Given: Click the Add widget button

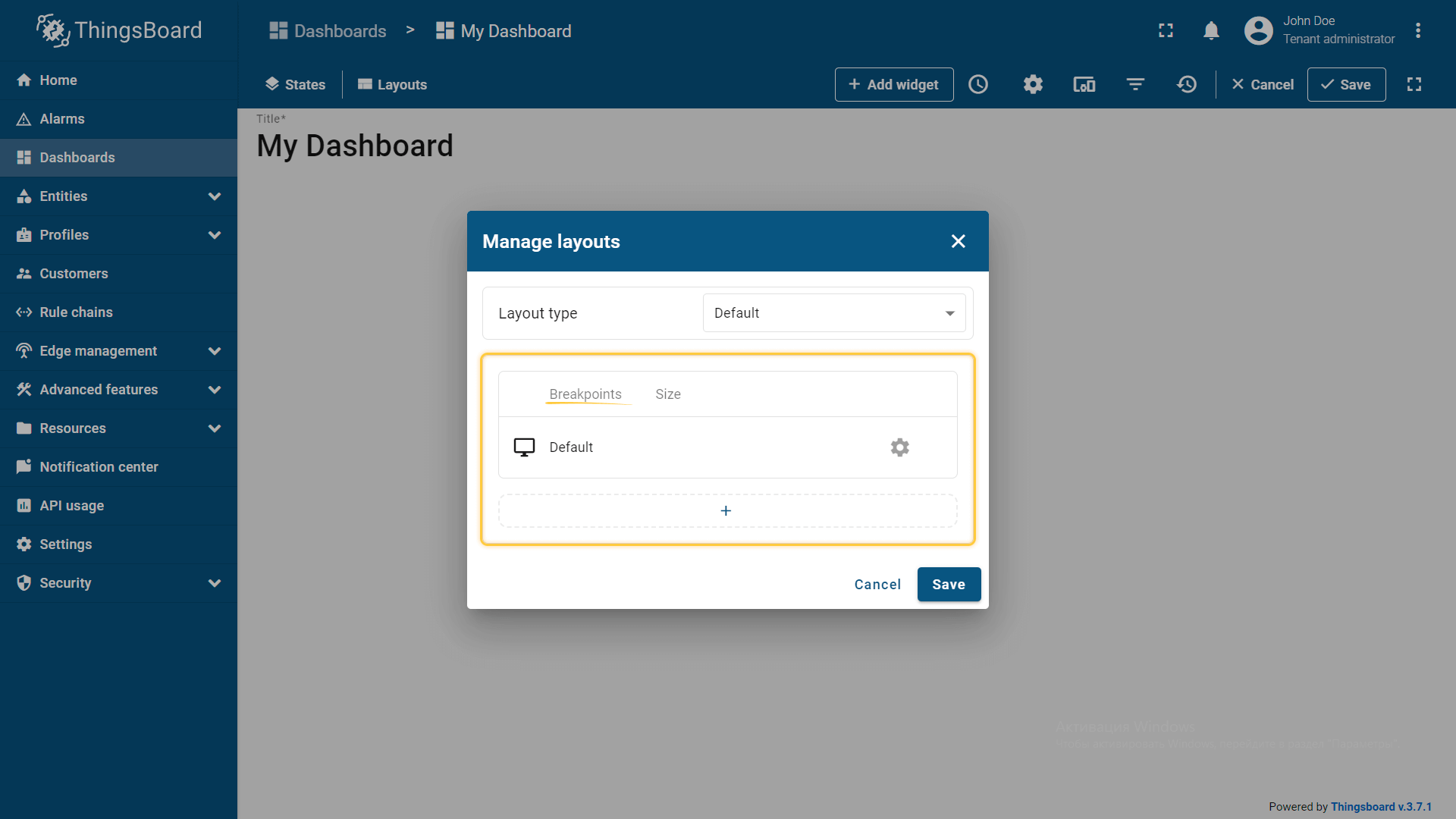Looking at the screenshot, I should tap(893, 84).
